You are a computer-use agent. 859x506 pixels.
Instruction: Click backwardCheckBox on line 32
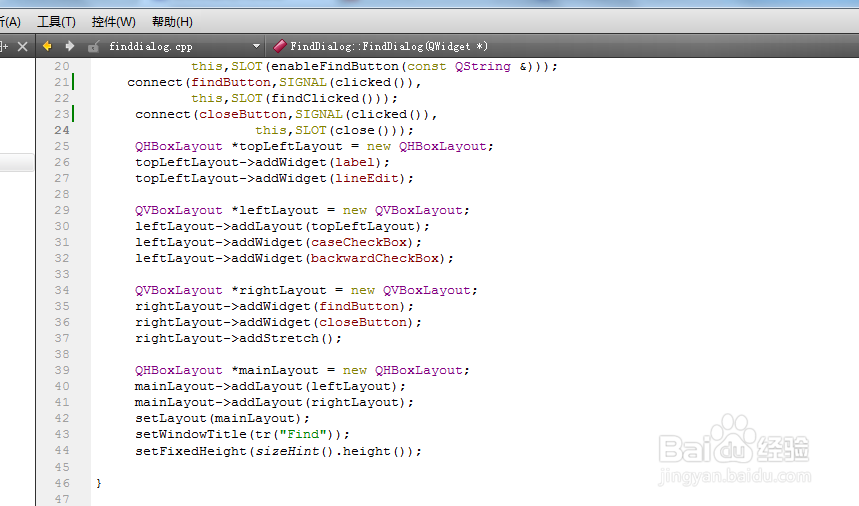[x=375, y=258]
